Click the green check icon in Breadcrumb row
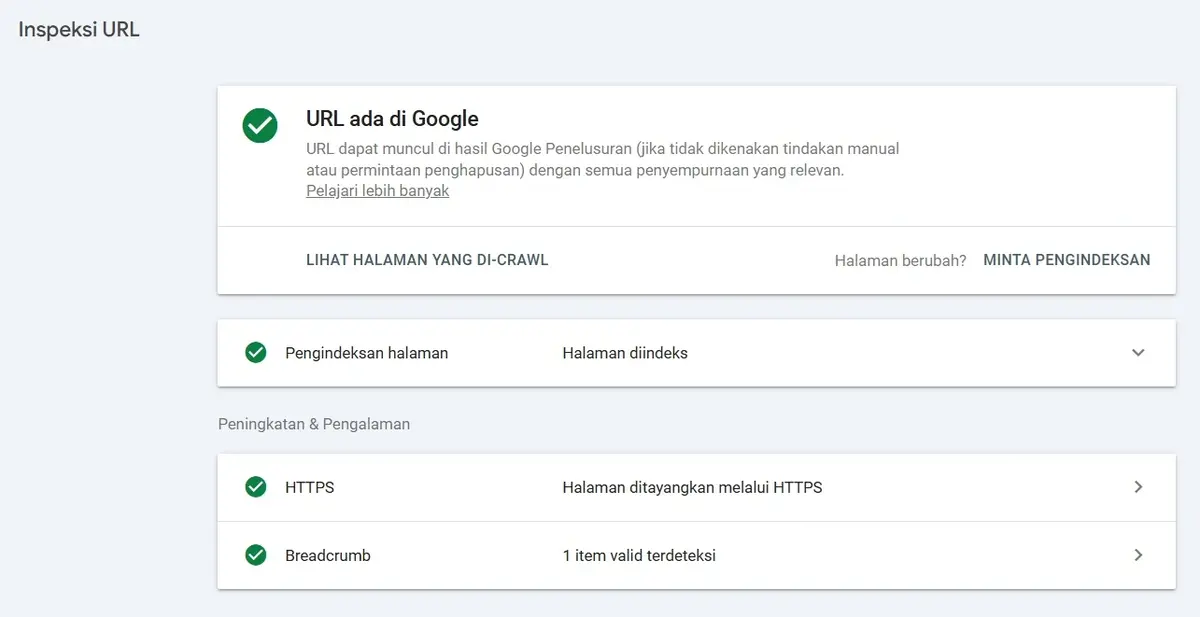 coord(256,555)
